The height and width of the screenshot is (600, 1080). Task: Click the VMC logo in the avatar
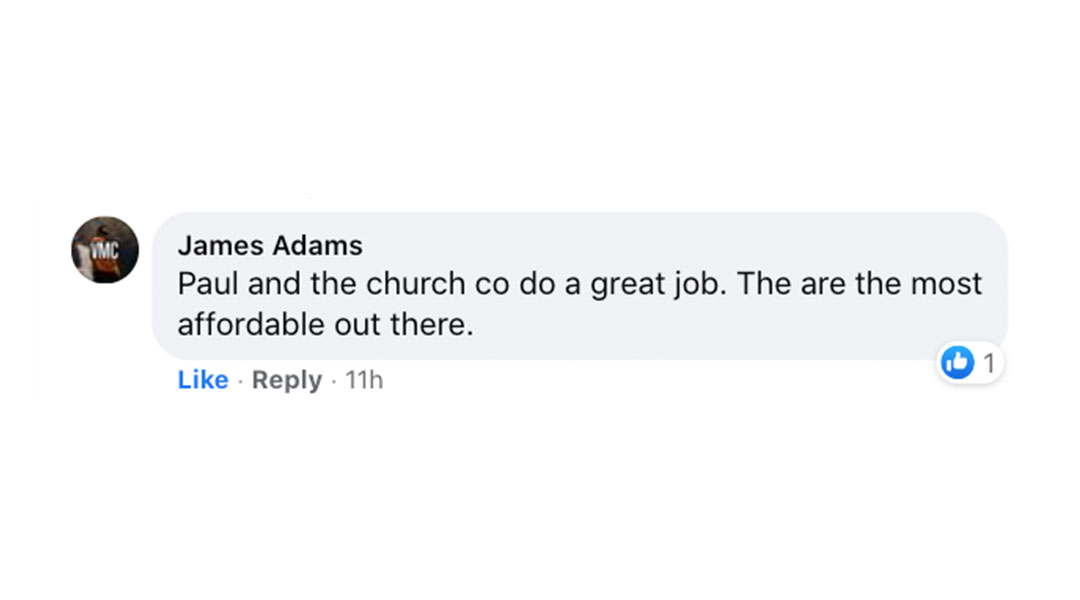105,250
